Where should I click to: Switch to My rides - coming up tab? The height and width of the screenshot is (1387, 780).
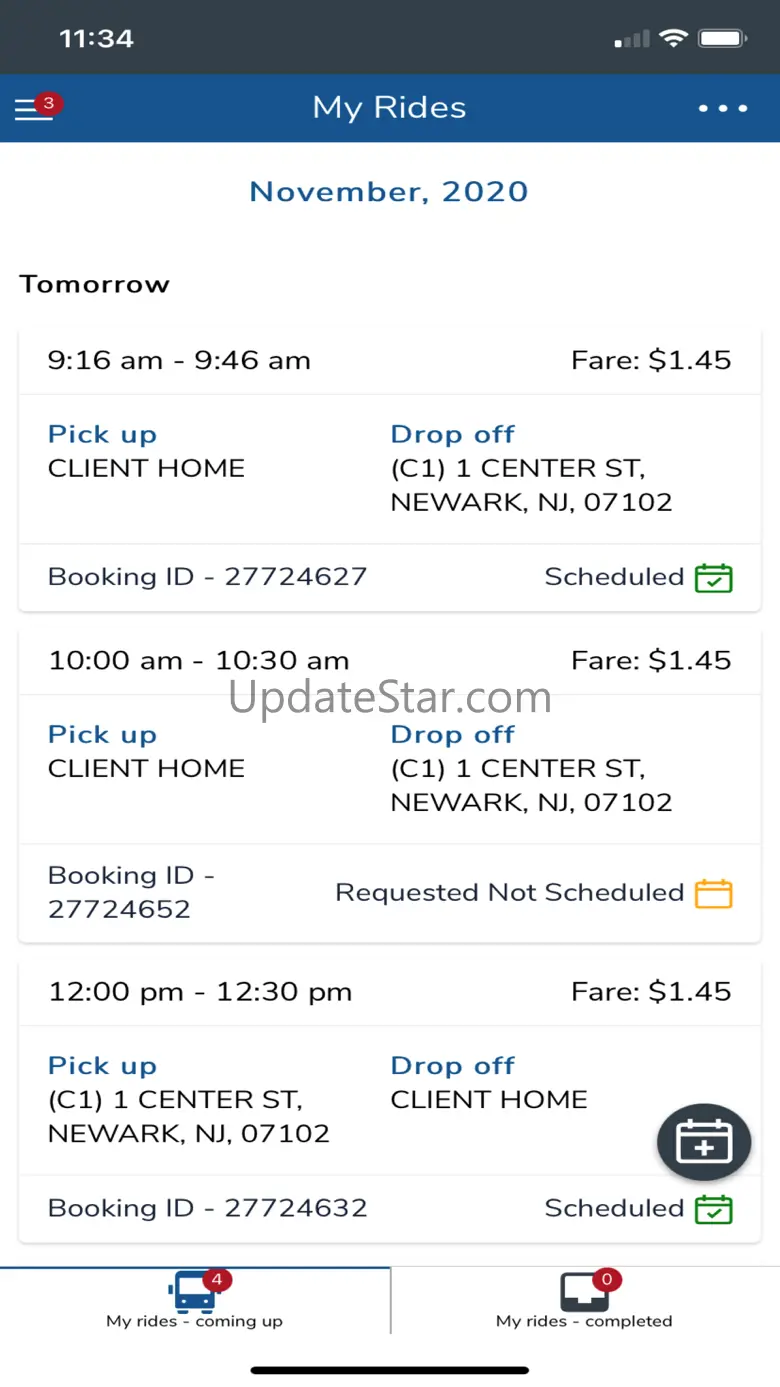tap(195, 1321)
